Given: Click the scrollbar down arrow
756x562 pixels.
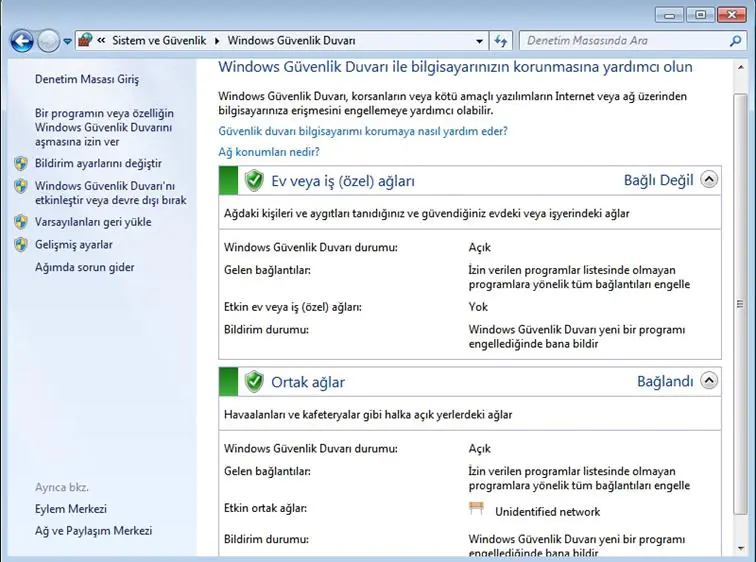Looking at the screenshot, I should [741, 548].
